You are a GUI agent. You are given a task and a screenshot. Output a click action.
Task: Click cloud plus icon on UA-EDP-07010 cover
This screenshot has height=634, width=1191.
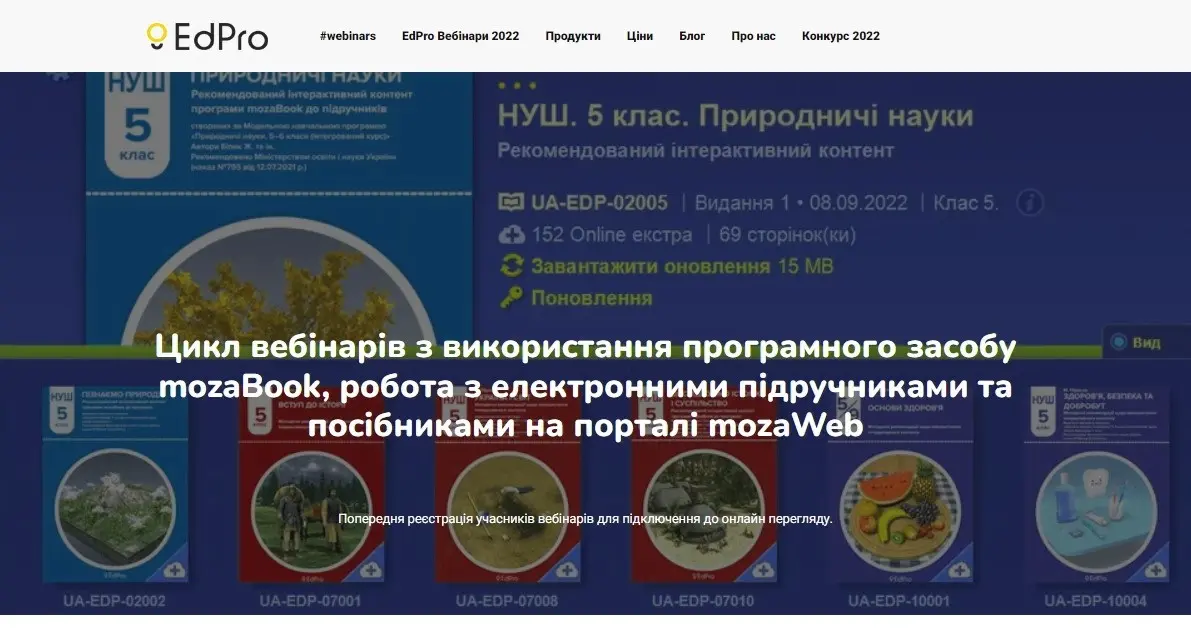[763, 569]
